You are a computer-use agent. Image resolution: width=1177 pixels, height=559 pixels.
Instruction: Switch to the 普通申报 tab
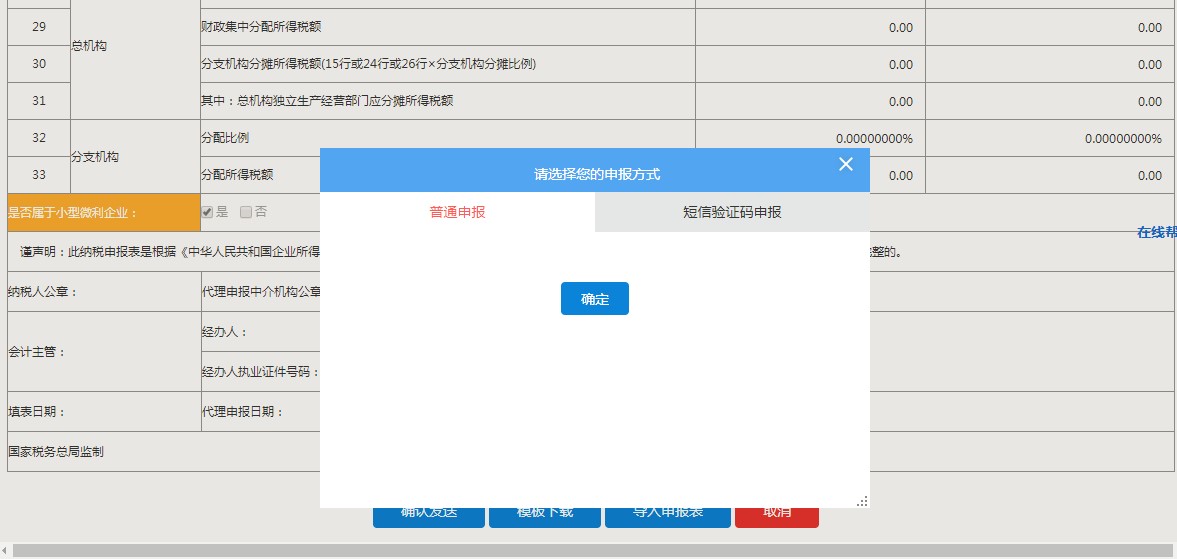pyautogui.click(x=457, y=212)
